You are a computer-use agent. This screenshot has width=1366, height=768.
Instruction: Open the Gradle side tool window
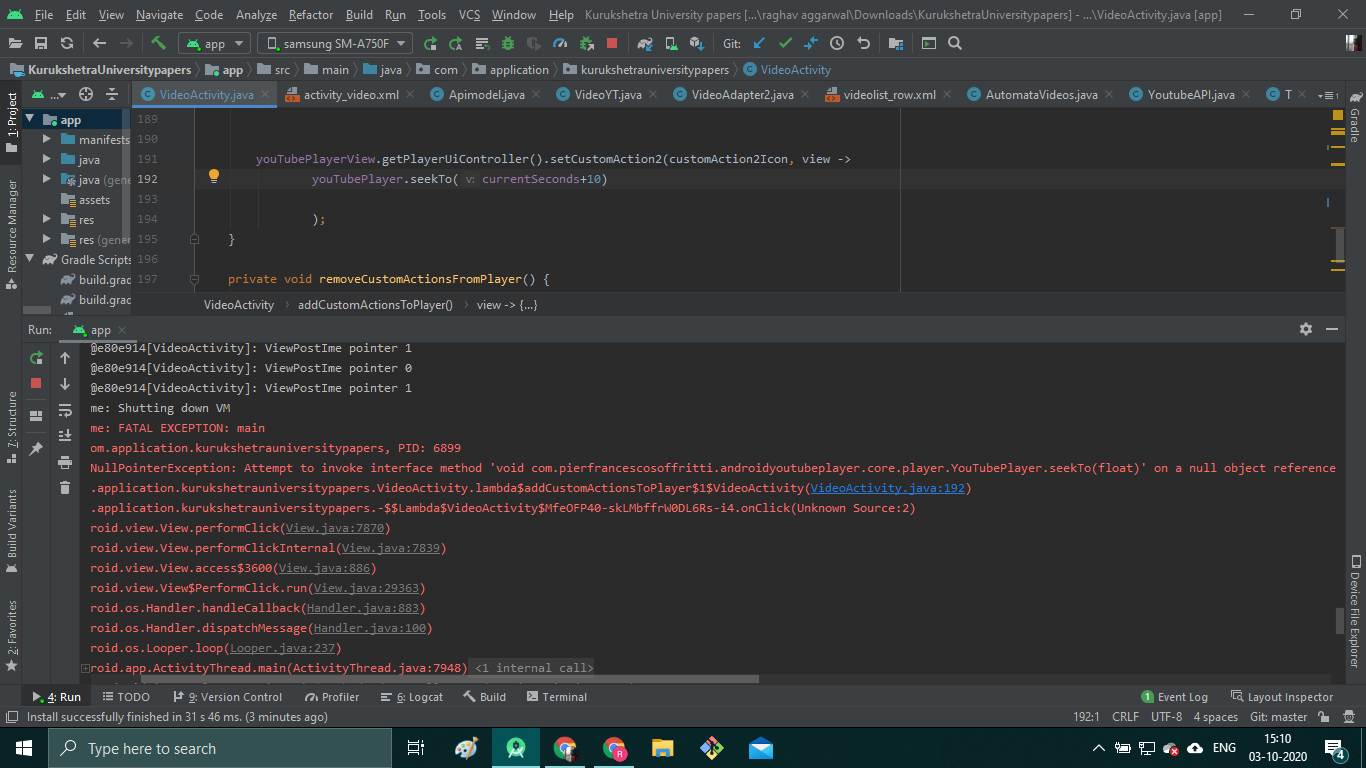coord(1355,118)
